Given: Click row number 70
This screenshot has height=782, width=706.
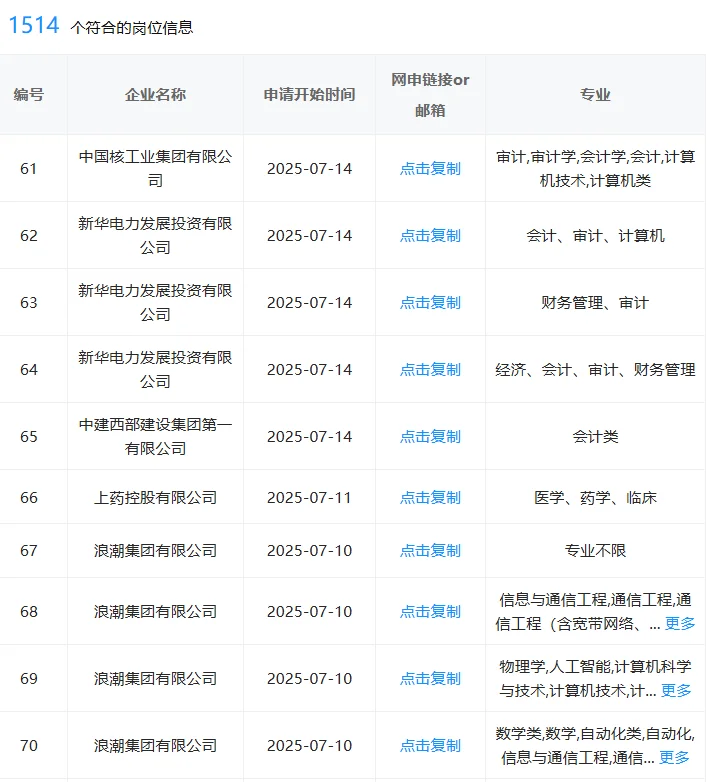Looking at the screenshot, I should pos(28,746).
